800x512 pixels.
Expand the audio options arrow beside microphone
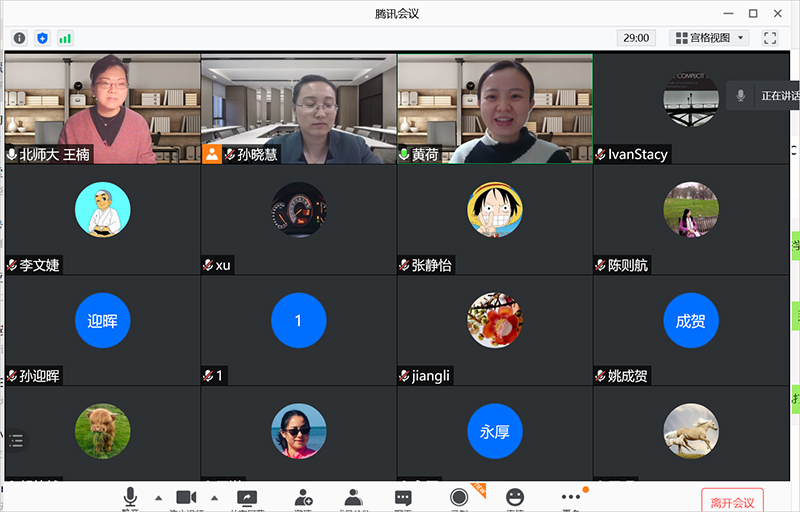[x=158, y=498]
